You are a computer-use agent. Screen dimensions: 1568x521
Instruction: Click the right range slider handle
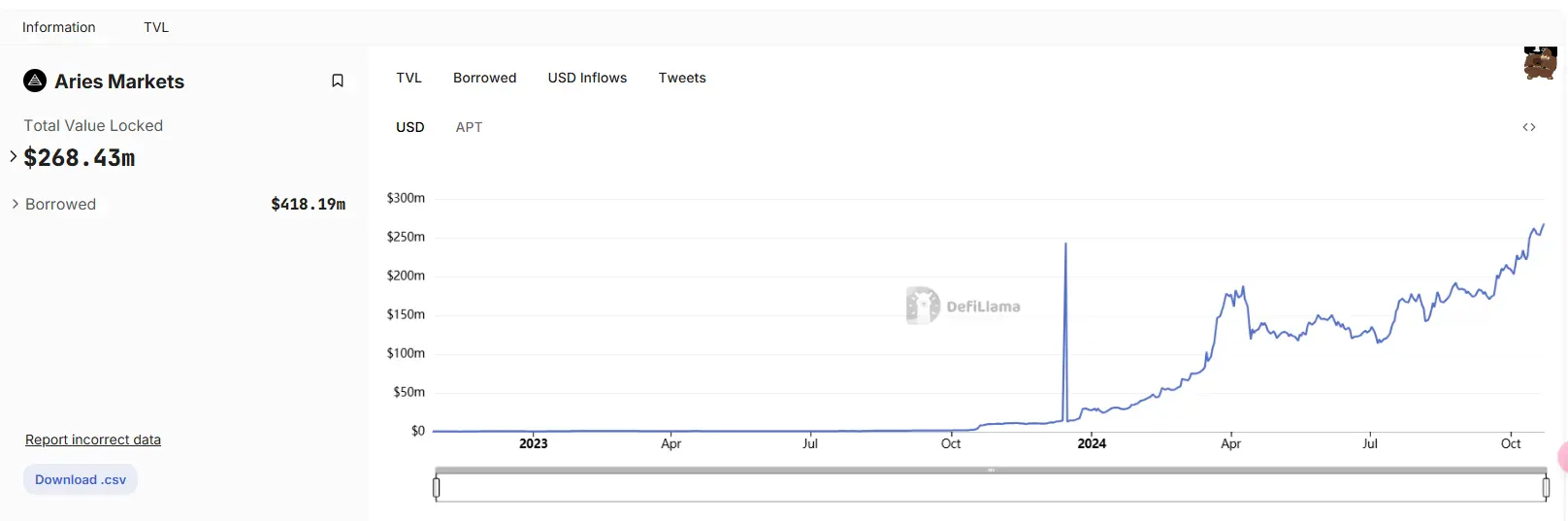click(x=1546, y=487)
